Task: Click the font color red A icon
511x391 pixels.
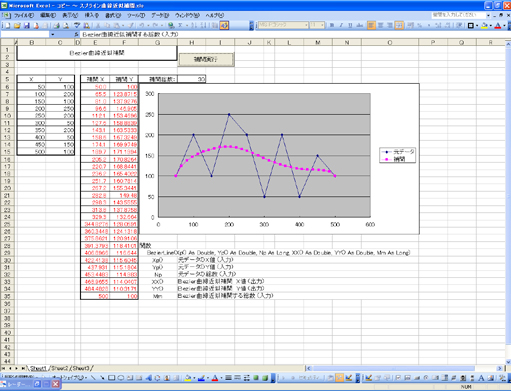Action: click(x=498, y=25)
